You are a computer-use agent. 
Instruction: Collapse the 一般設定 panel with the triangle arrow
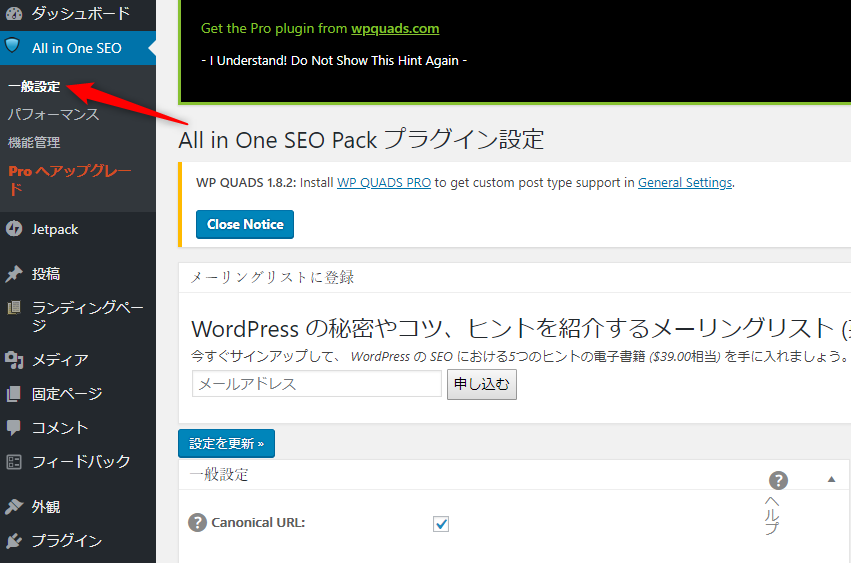(831, 479)
